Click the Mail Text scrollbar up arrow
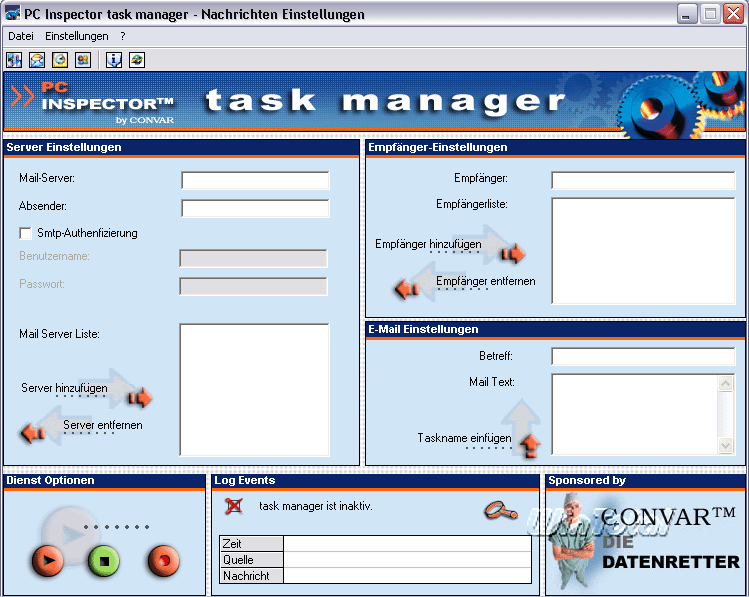This screenshot has width=749, height=597. pos(726,384)
